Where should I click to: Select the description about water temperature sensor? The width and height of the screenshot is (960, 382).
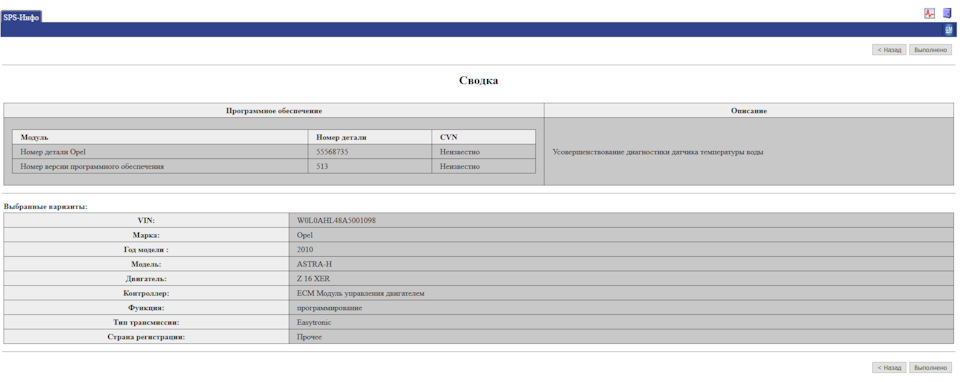pyautogui.click(x=658, y=152)
